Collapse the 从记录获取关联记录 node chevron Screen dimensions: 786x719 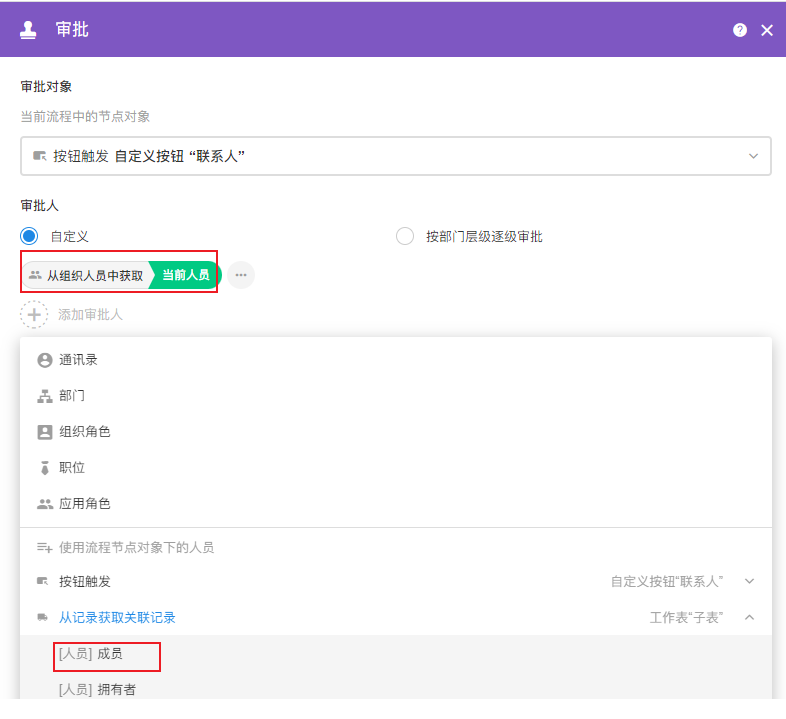[749, 618]
